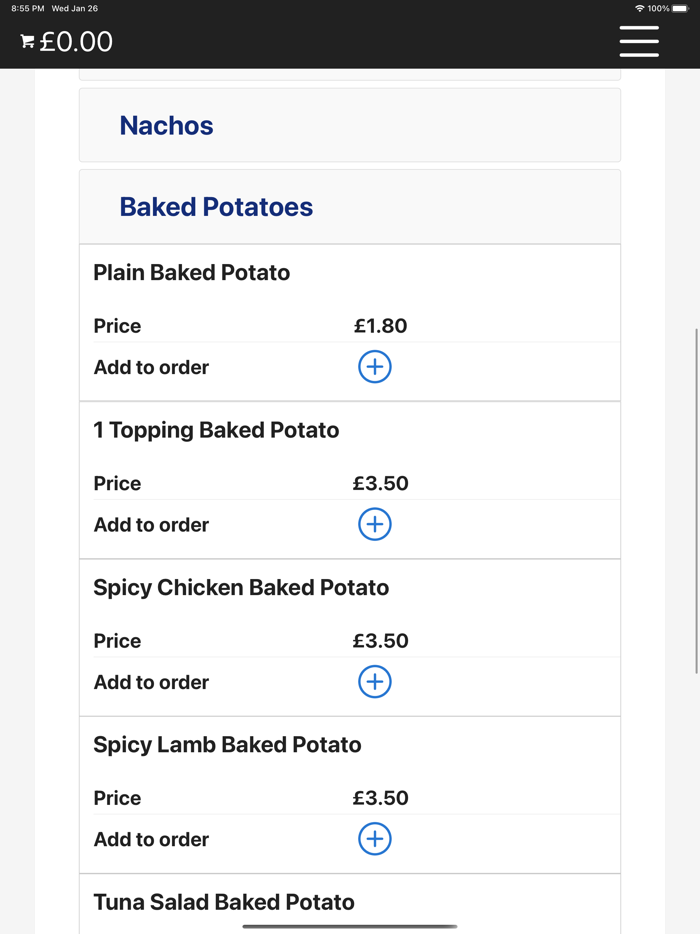Tap the battery indicator icon

[681, 9]
